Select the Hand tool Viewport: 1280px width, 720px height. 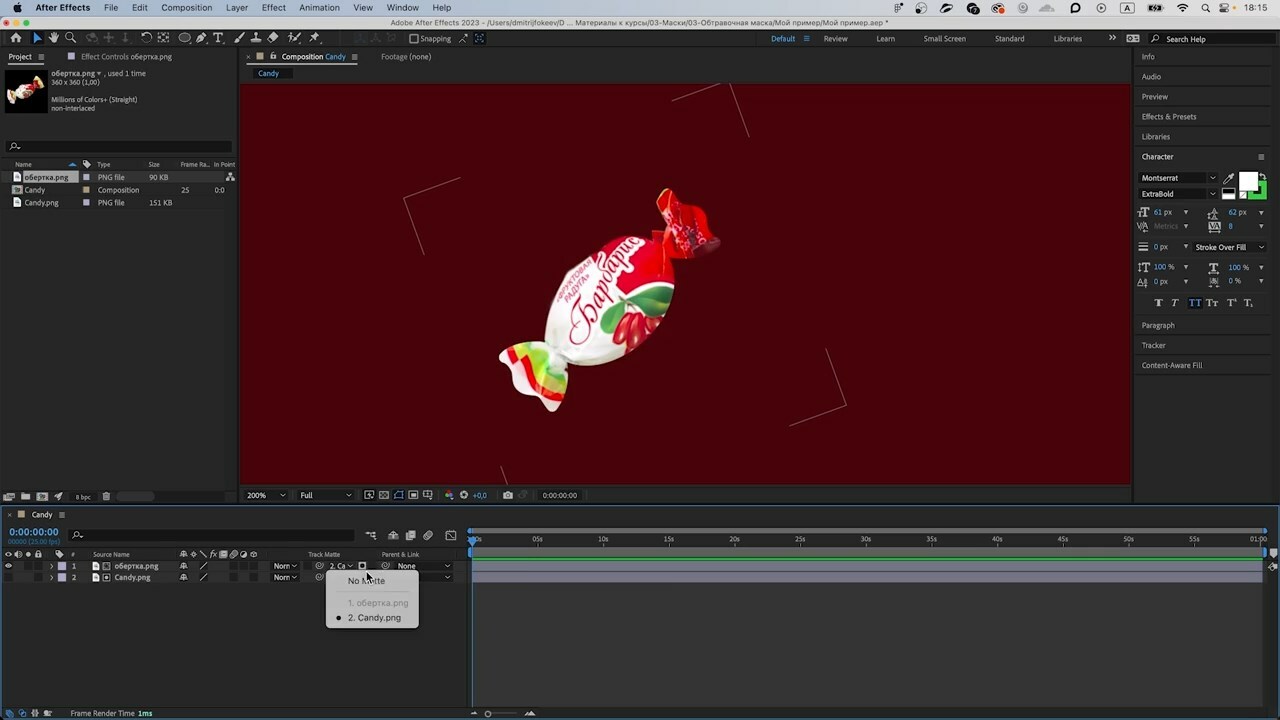click(x=54, y=38)
